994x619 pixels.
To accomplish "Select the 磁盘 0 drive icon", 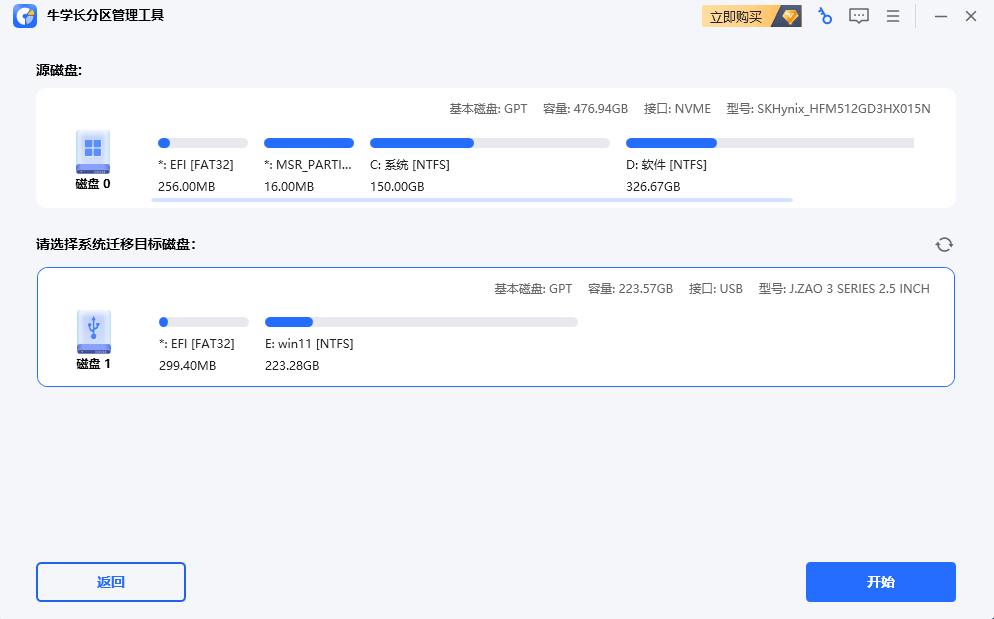I will [92, 148].
